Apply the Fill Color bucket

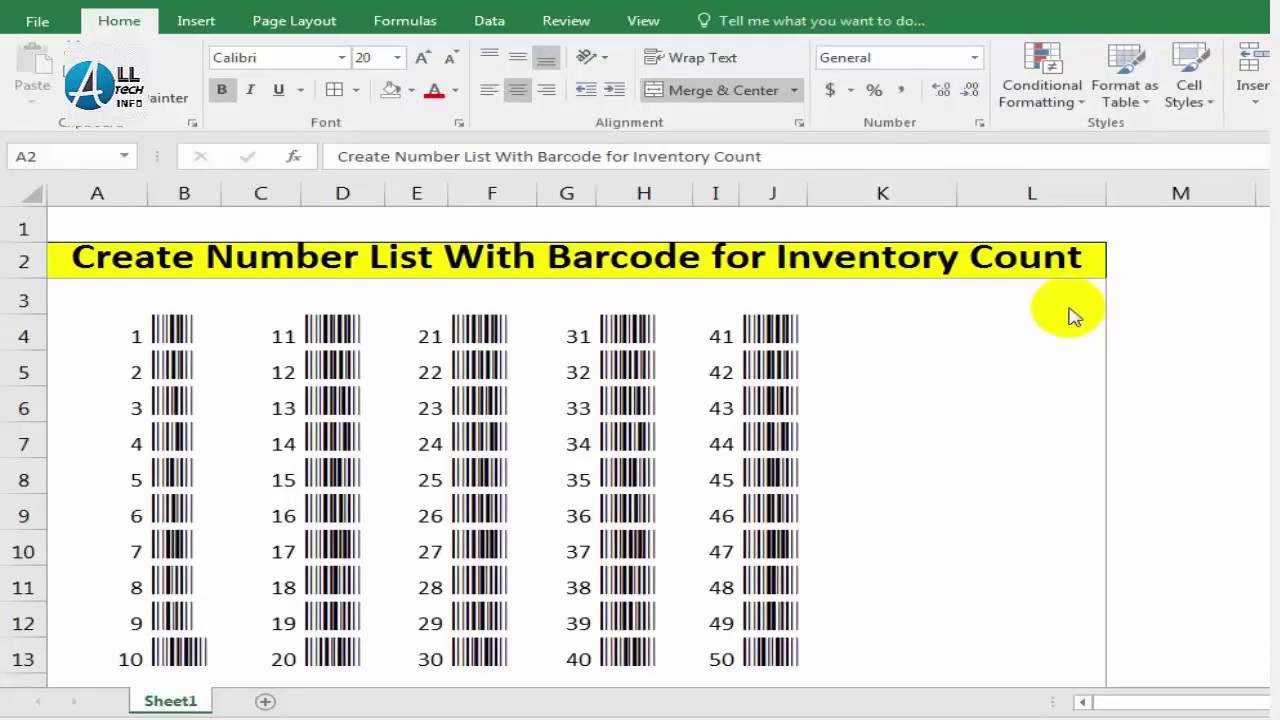click(391, 90)
